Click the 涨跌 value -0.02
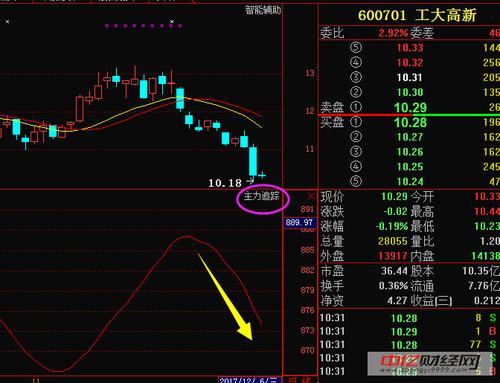Image resolution: width=500 pixels, height=383 pixels. point(395,211)
